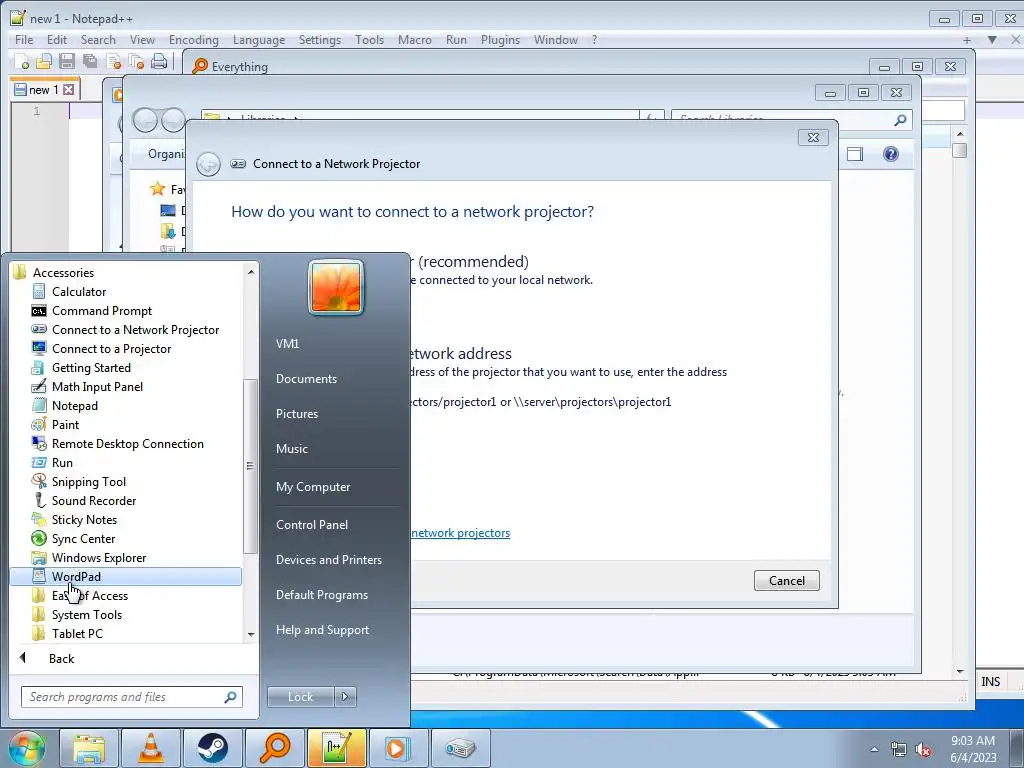Image resolution: width=1024 pixels, height=768 pixels.
Task: Open the network projectors help link
Action: [x=460, y=533]
